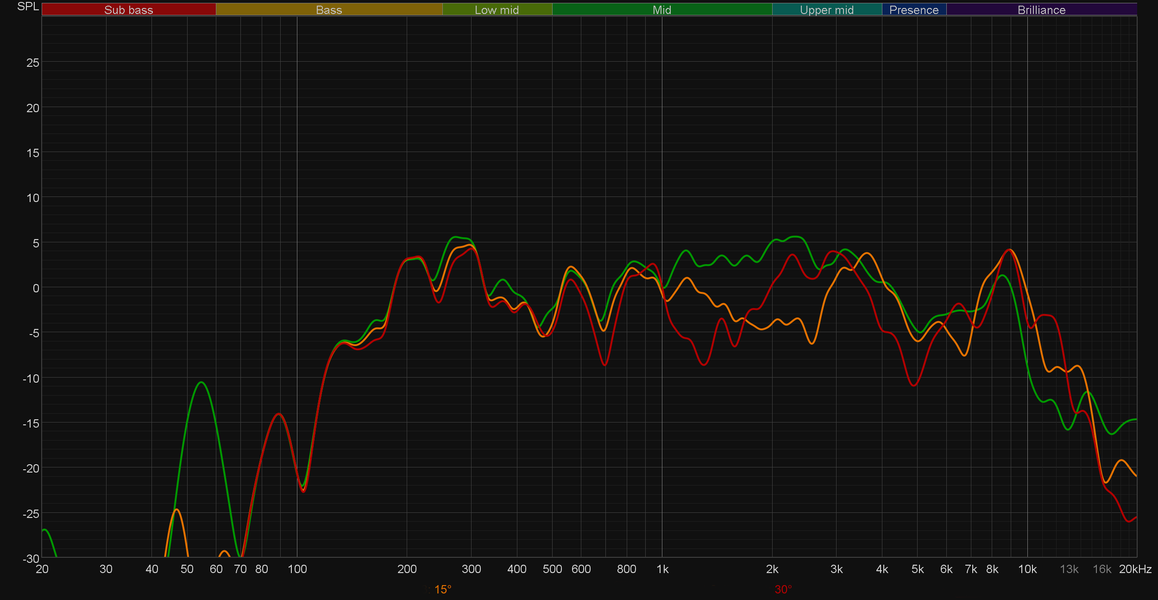Click the -5 dB vertical axis label
The width and height of the screenshot is (1158, 600).
point(34,333)
